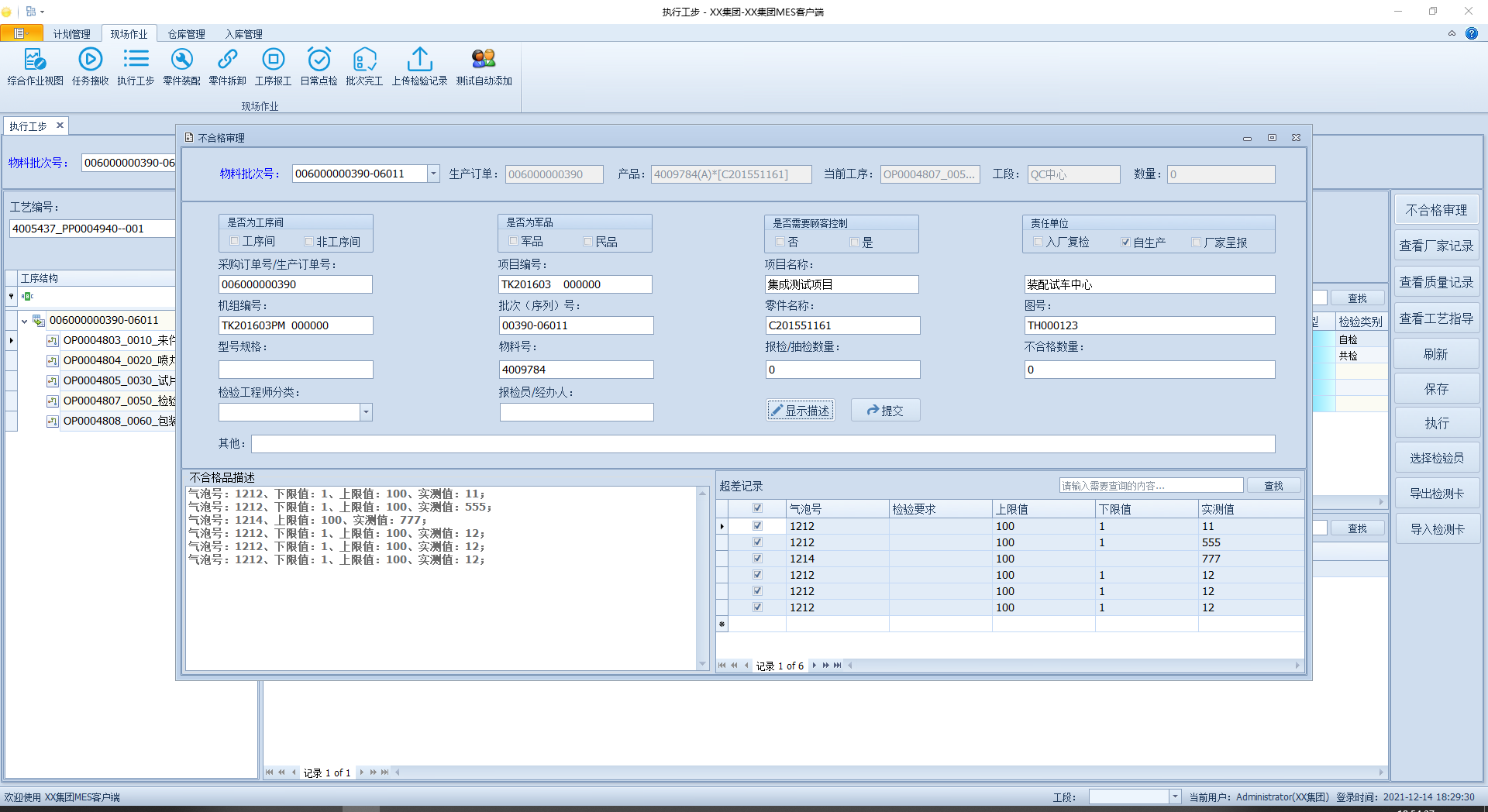Click the quick access toolbar icon in title bar

click(x=30, y=12)
